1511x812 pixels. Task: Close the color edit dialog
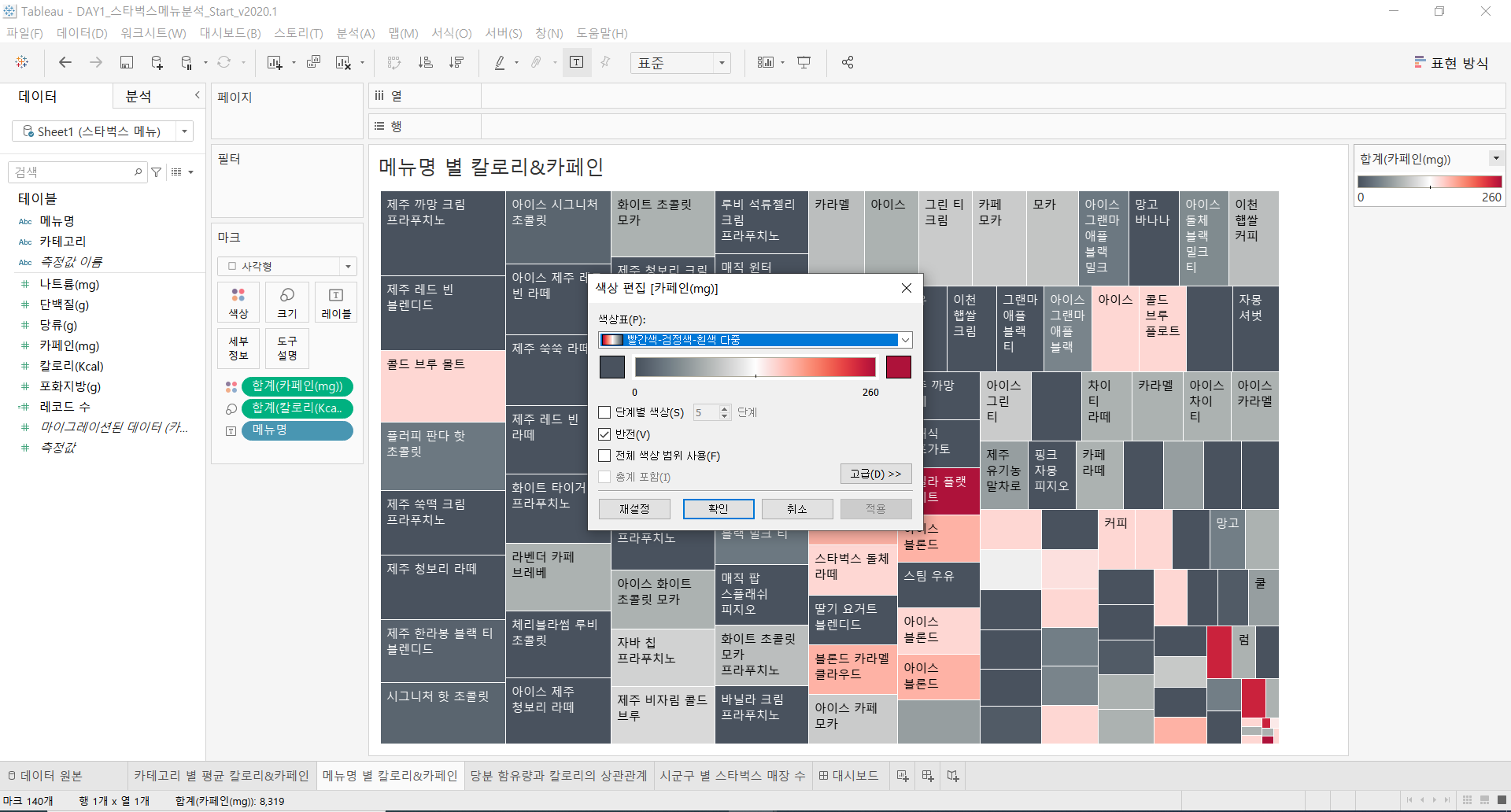(x=907, y=288)
